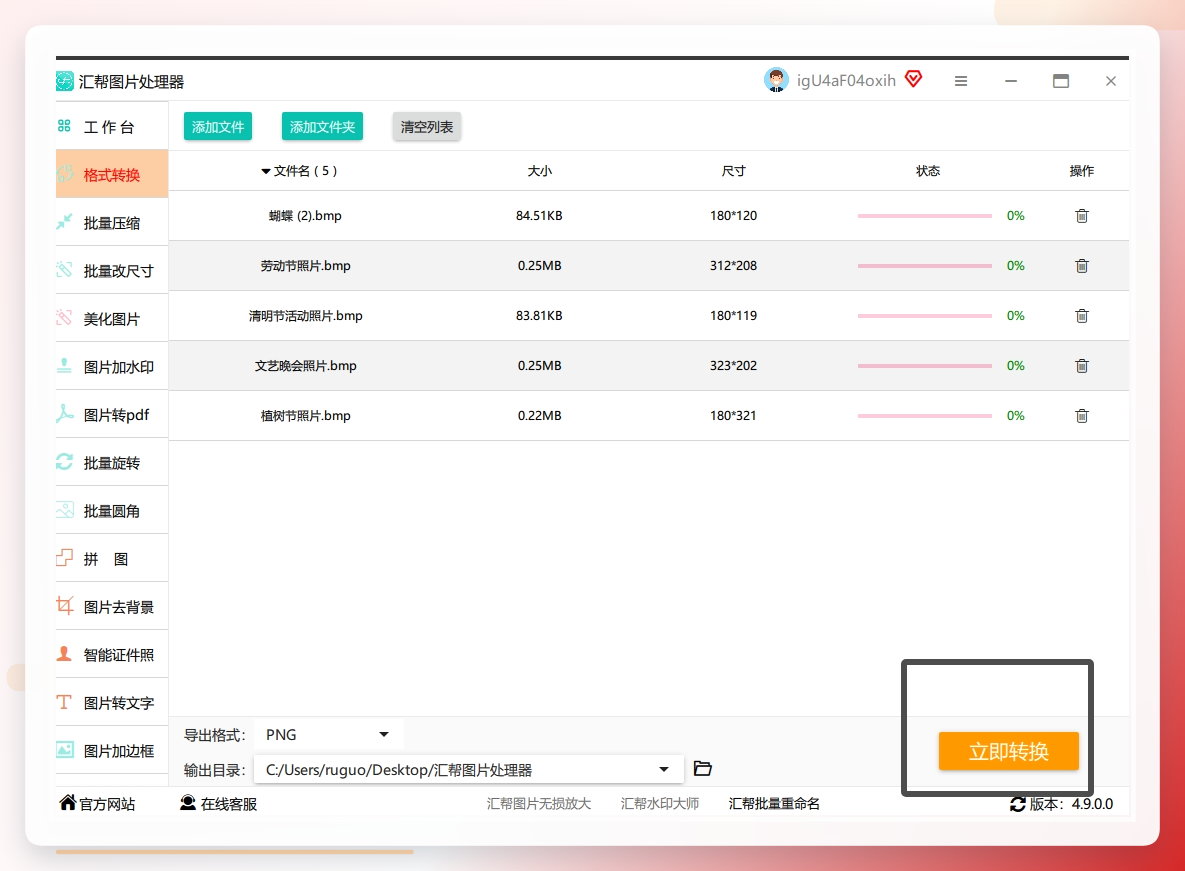The height and width of the screenshot is (871, 1185).
Task: Click the 尺寸 column header
Action: pos(733,171)
